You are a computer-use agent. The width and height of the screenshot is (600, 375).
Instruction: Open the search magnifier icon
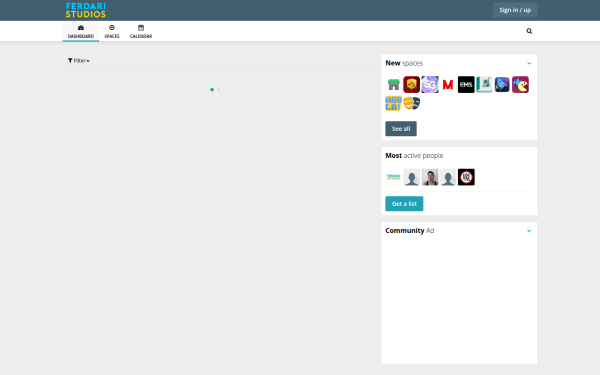[x=529, y=31]
